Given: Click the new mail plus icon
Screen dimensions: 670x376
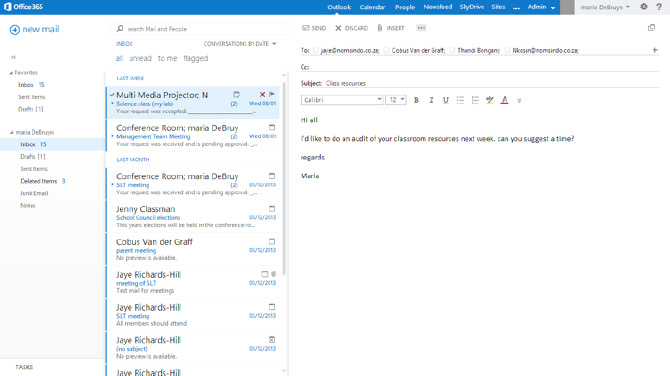Looking at the screenshot, I should click(x=15, y=29).
